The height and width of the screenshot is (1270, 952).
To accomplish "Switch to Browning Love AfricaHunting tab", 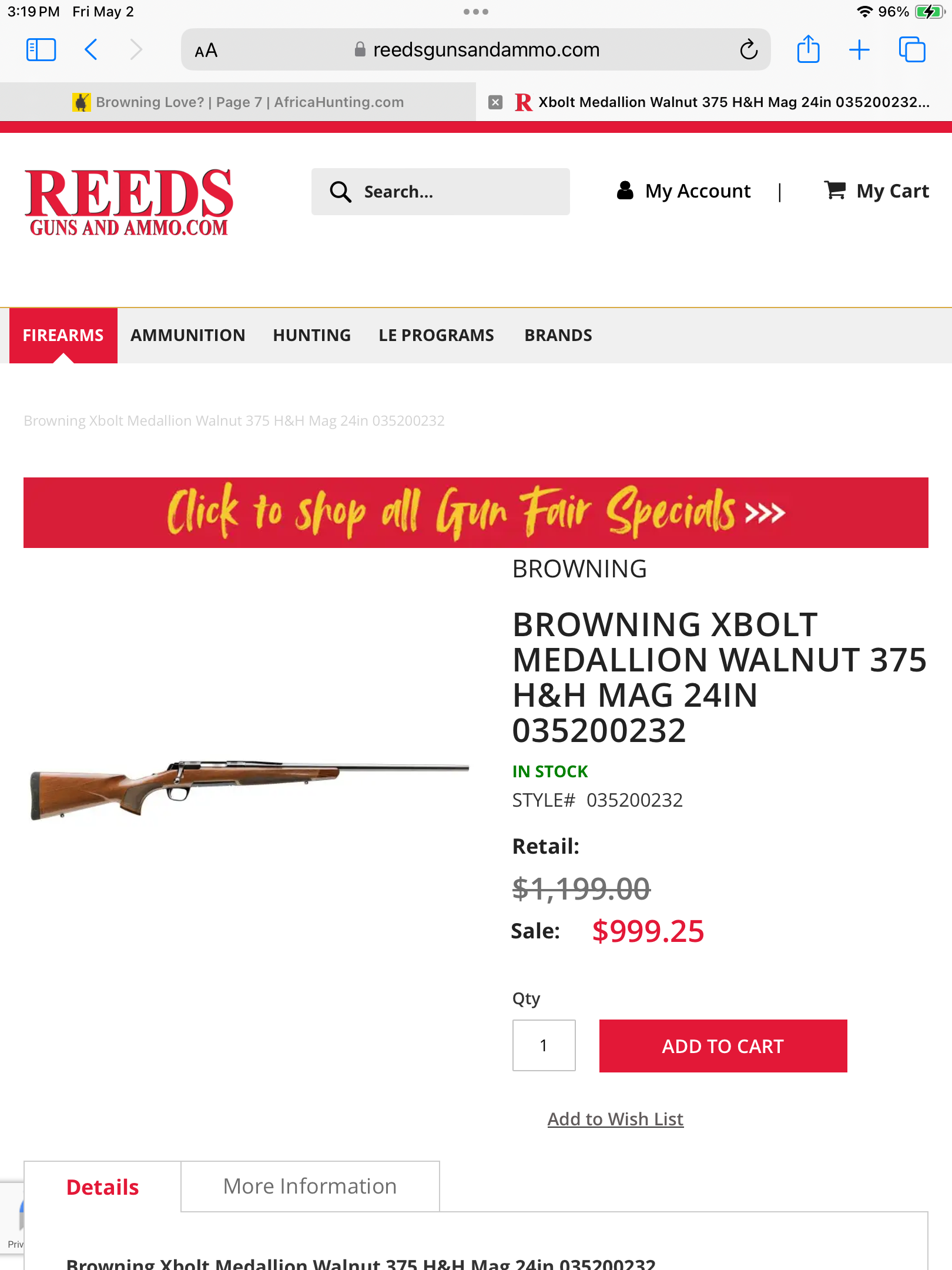I will click(238, 102).
